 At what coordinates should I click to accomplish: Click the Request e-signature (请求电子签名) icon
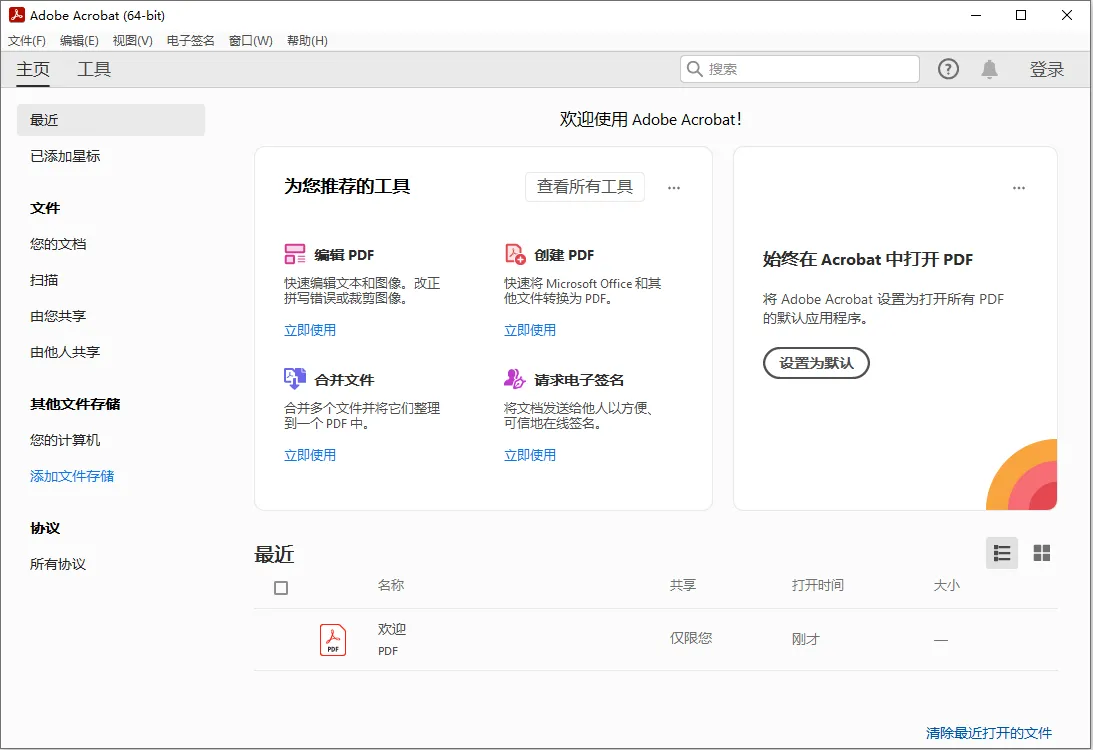tap(515, 379)
